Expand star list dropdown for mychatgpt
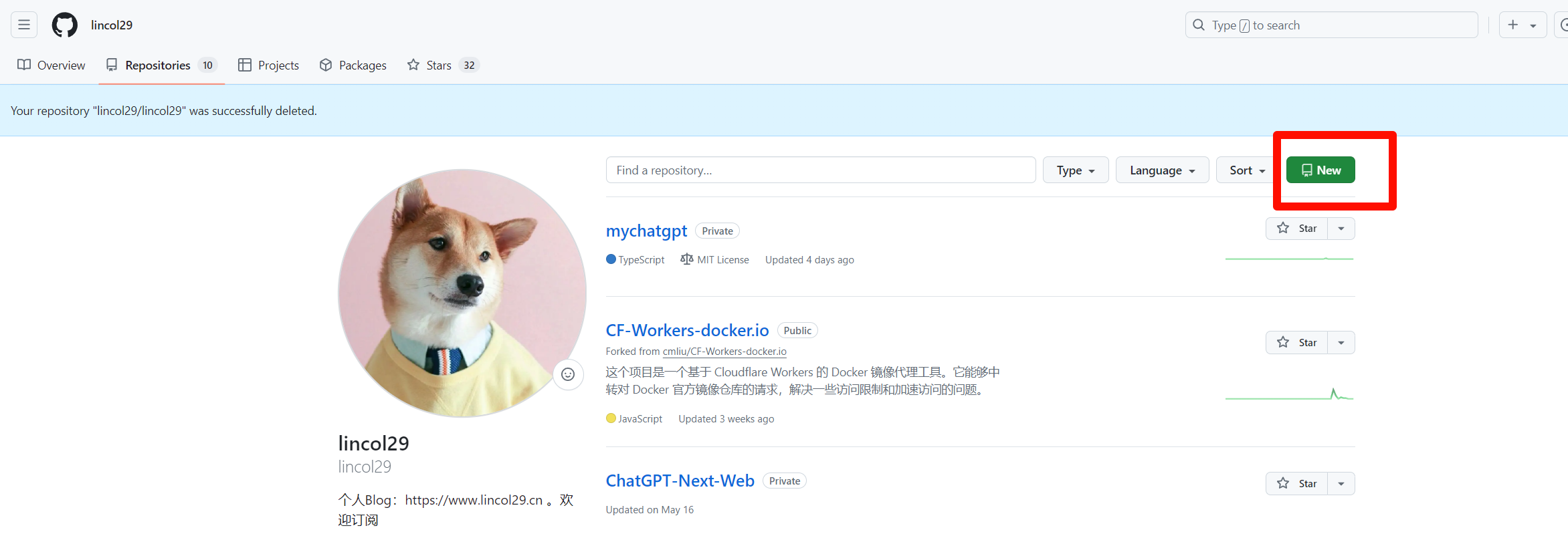The width and height of the screenshot is (1568, 534). click(x=1341, y=229)
